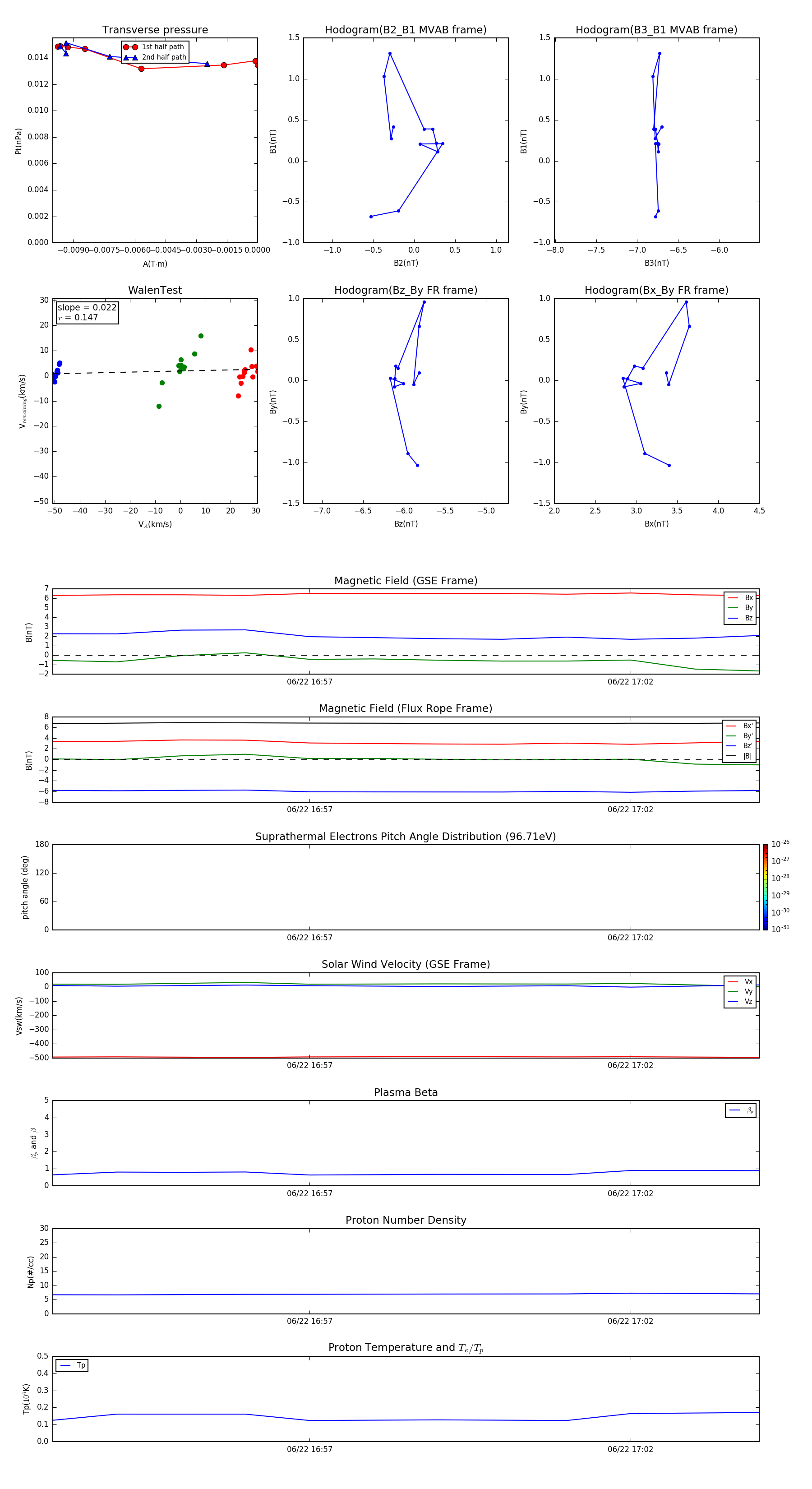The width and height of the screenshot is (812, 1489).
Task: Click the "Bx'" legend entry in Flux Rope plot
Action: (740, 726)
